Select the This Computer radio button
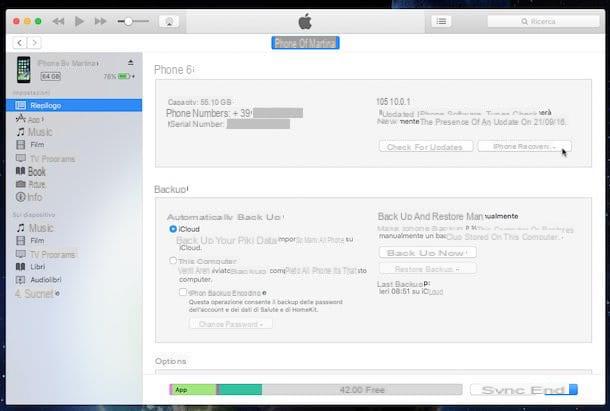 click(173, 261)
